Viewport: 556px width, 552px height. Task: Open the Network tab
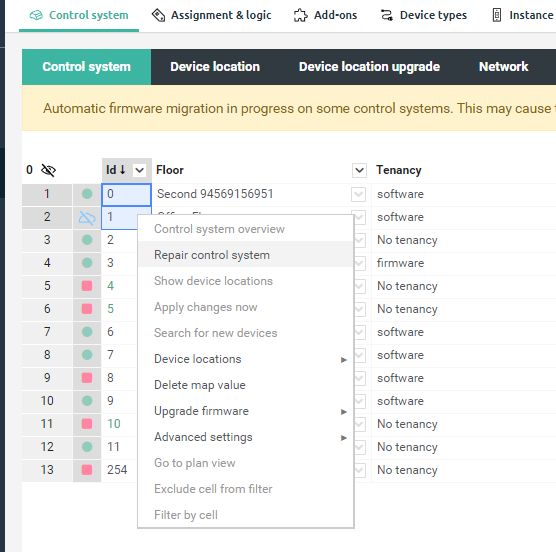click(504, 67)
